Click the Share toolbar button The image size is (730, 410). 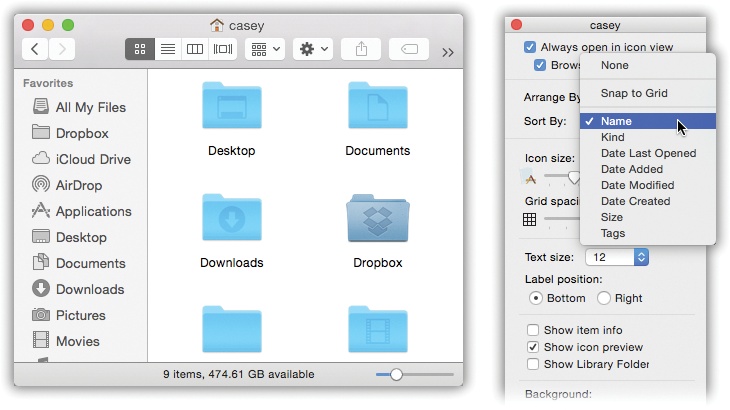(360, 49)
